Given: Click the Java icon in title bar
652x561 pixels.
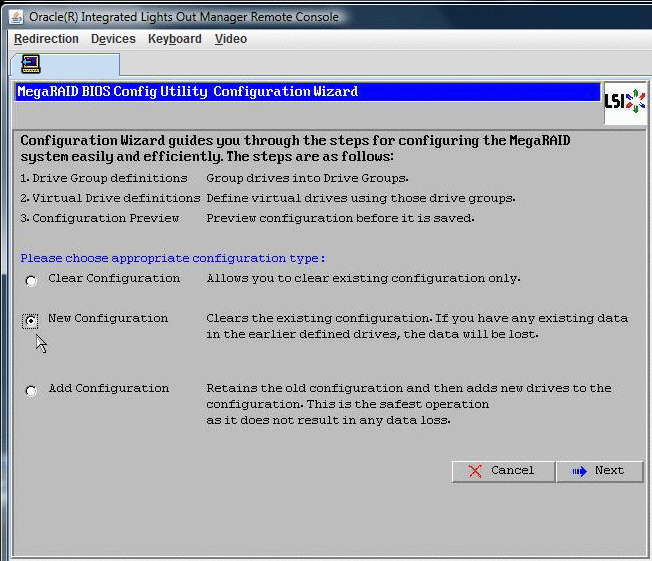Looking at the screenshot, I should pos(16,17).
